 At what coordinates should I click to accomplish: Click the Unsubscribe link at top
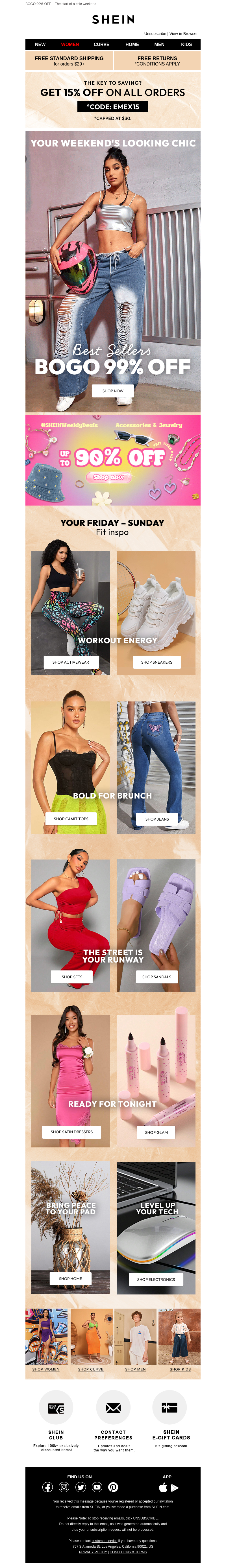click(155, 34)
